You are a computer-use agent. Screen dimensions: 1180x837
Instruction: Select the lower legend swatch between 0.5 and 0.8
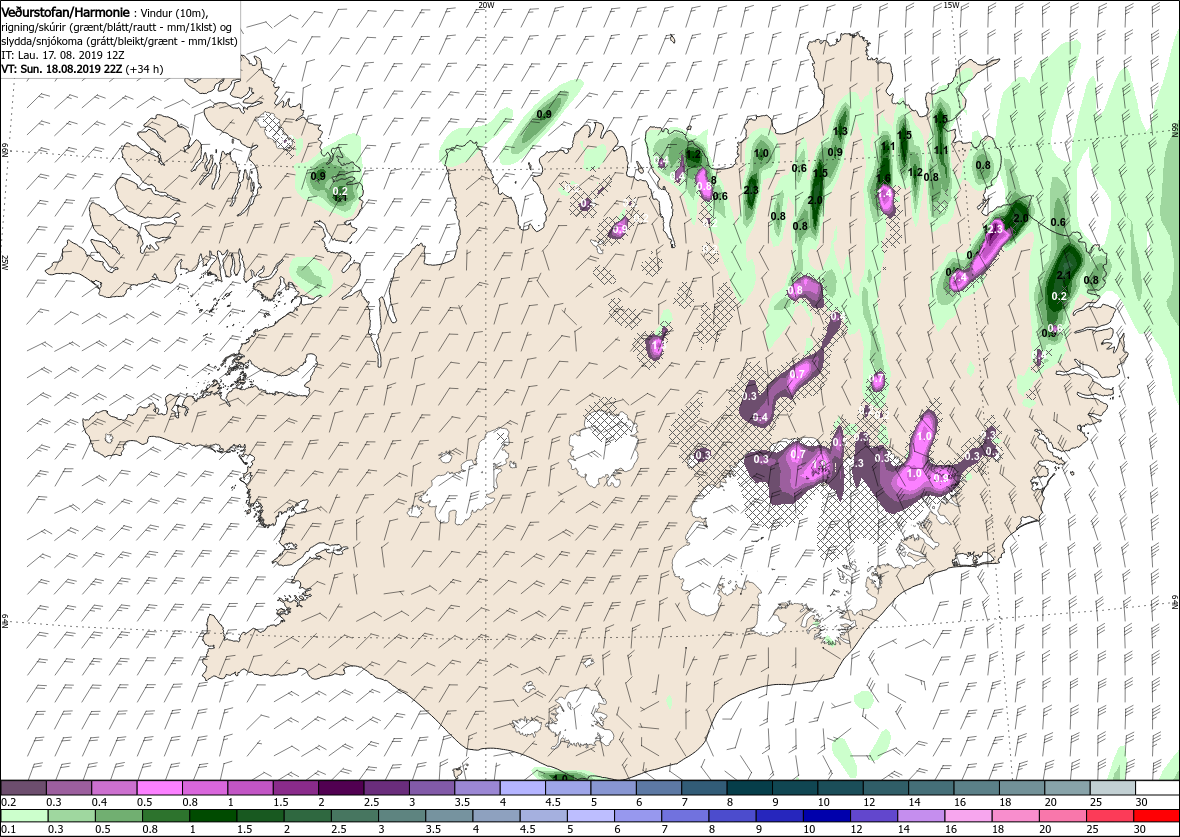(x=119, y=817)
